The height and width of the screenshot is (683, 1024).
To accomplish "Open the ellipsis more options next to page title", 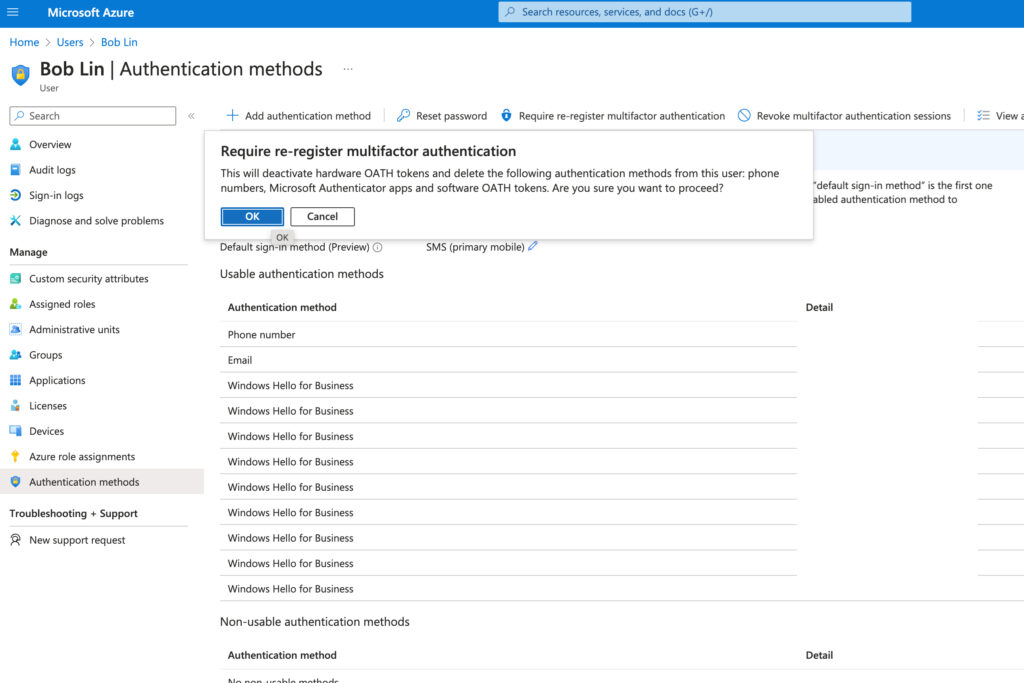I will point(348,69).
